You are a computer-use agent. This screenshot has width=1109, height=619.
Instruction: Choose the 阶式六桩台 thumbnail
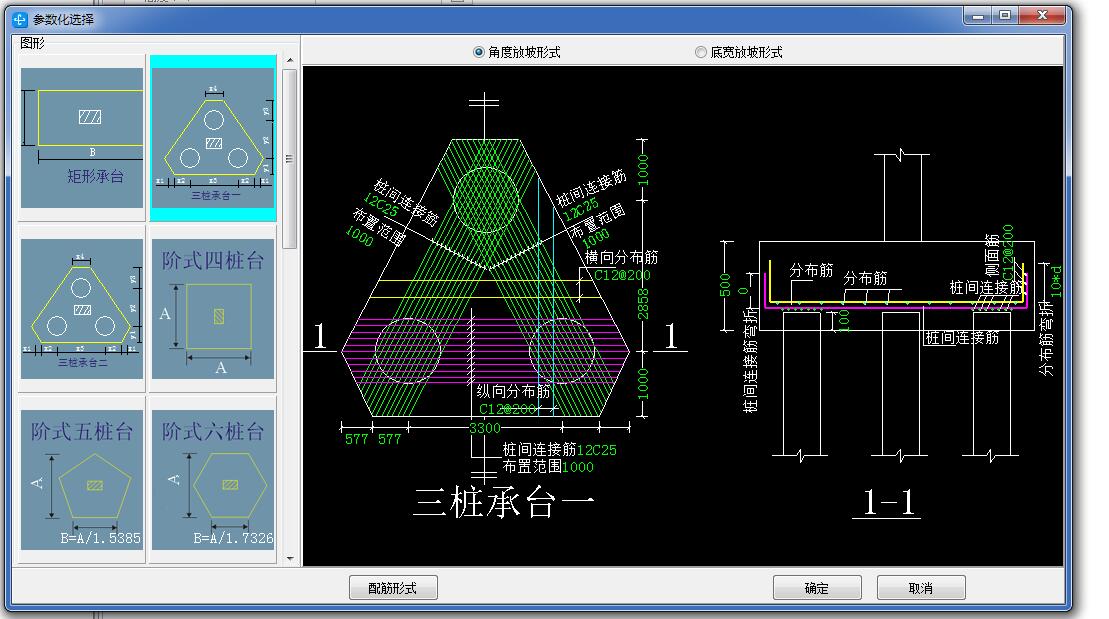click(213, 480)
